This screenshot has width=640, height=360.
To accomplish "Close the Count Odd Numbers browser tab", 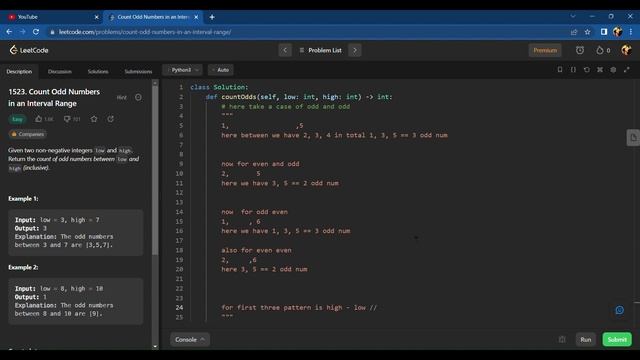I will 196,17.
